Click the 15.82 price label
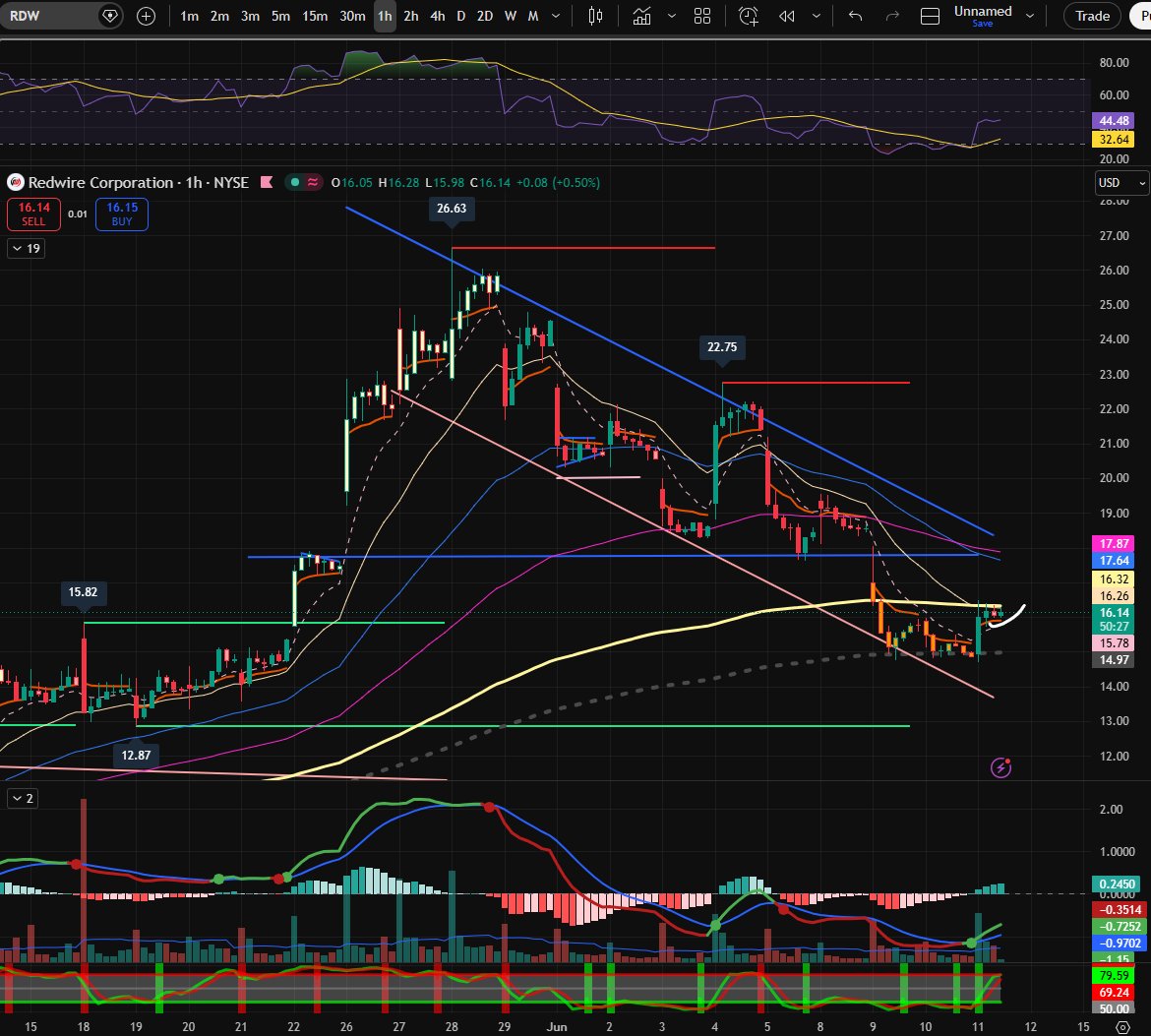Screen dimensions: 1151x1036 83,592
